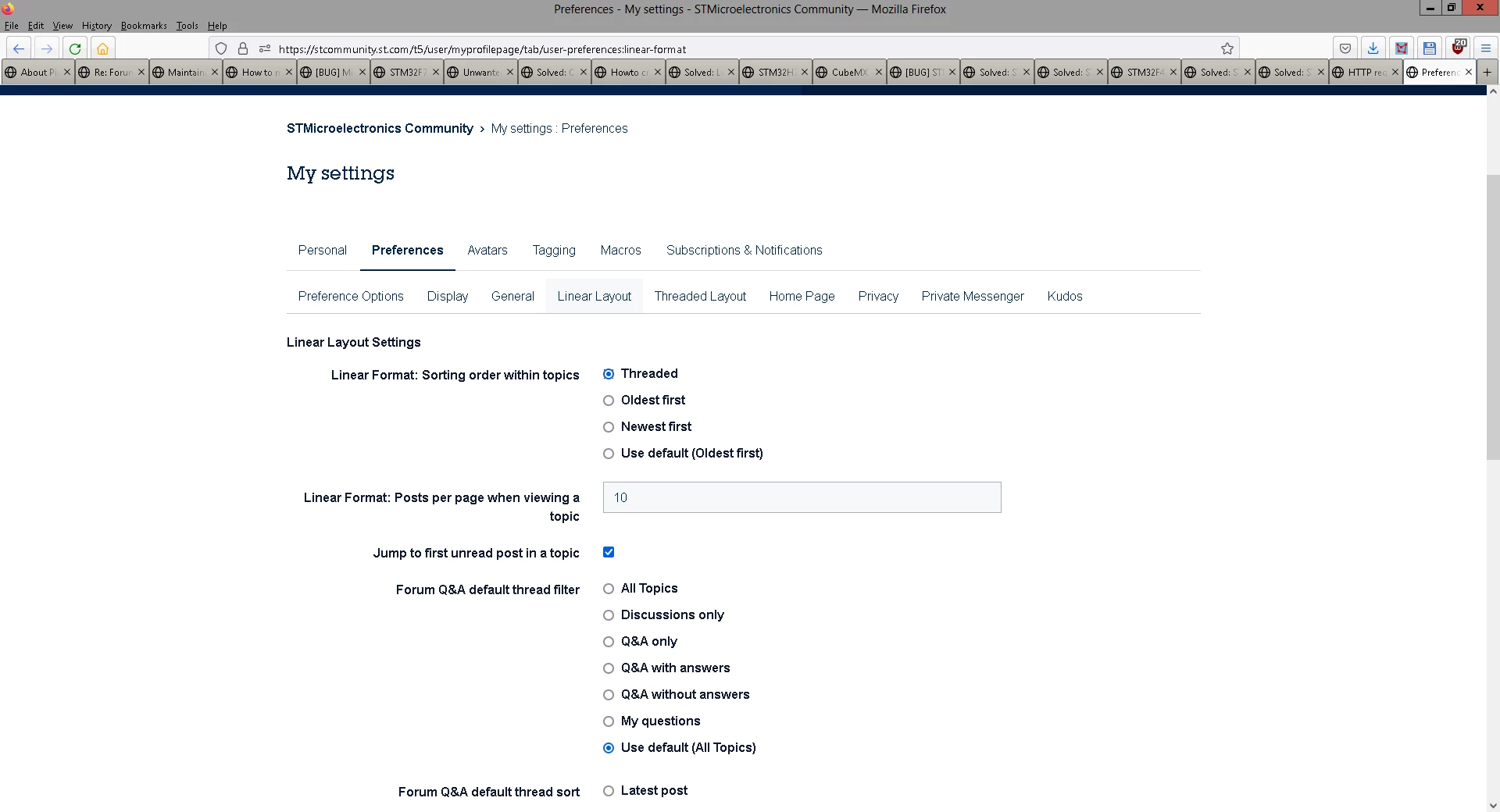1500x812 pixels.
Task: Open the Pocket save icon
Action: pyautogui.click(x=1345, y=48)
